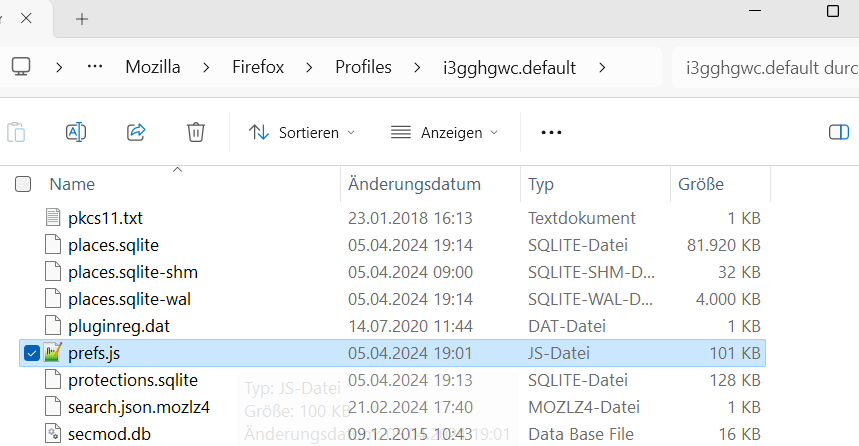Open the three-dot More options menu
Image resolution: width=859 pixels, height=446 pixels.
[x=551, y=132]
